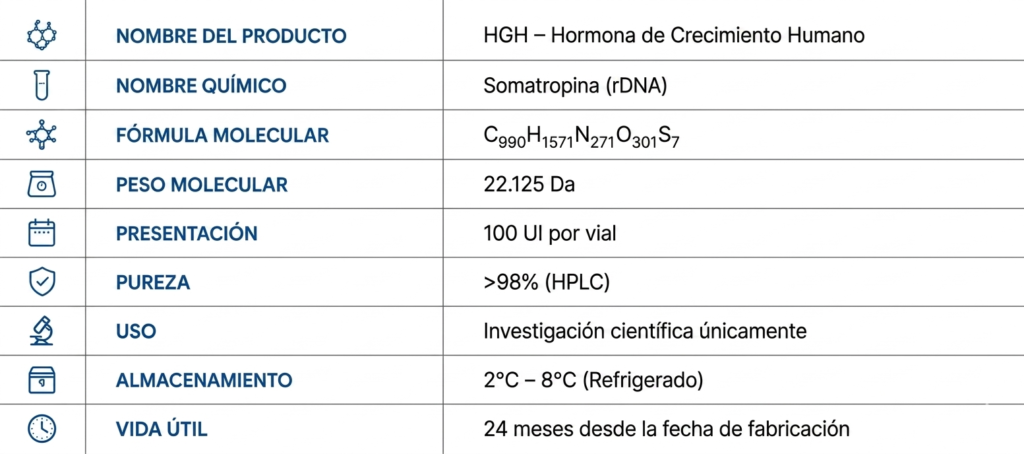1024x454 pixels.
Task: Select the molecular structure icon for Fórmula Molecular
Action: pos(42,135)
